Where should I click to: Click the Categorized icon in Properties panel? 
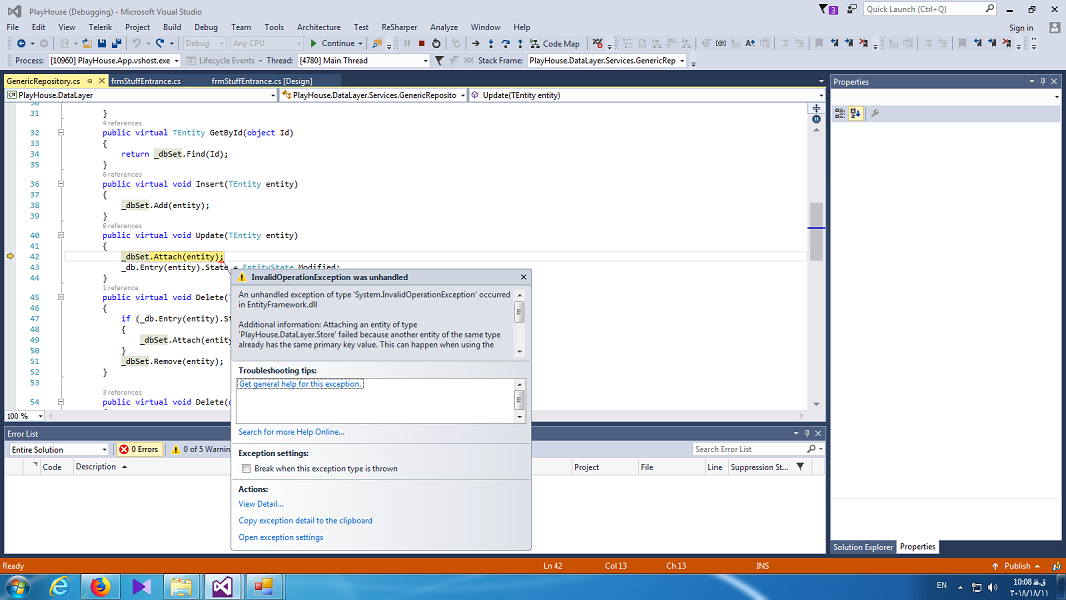(x=840, y=113)
